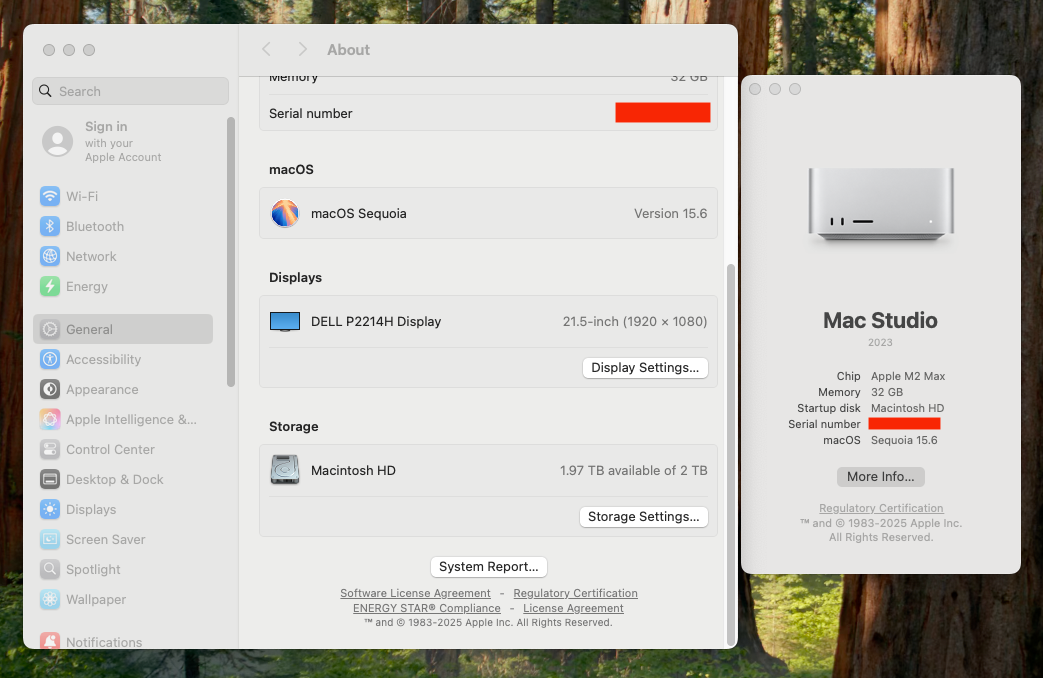Click the Accessibility sidebar icon
Screen dimensions: 1043x678
coord(50,359)
